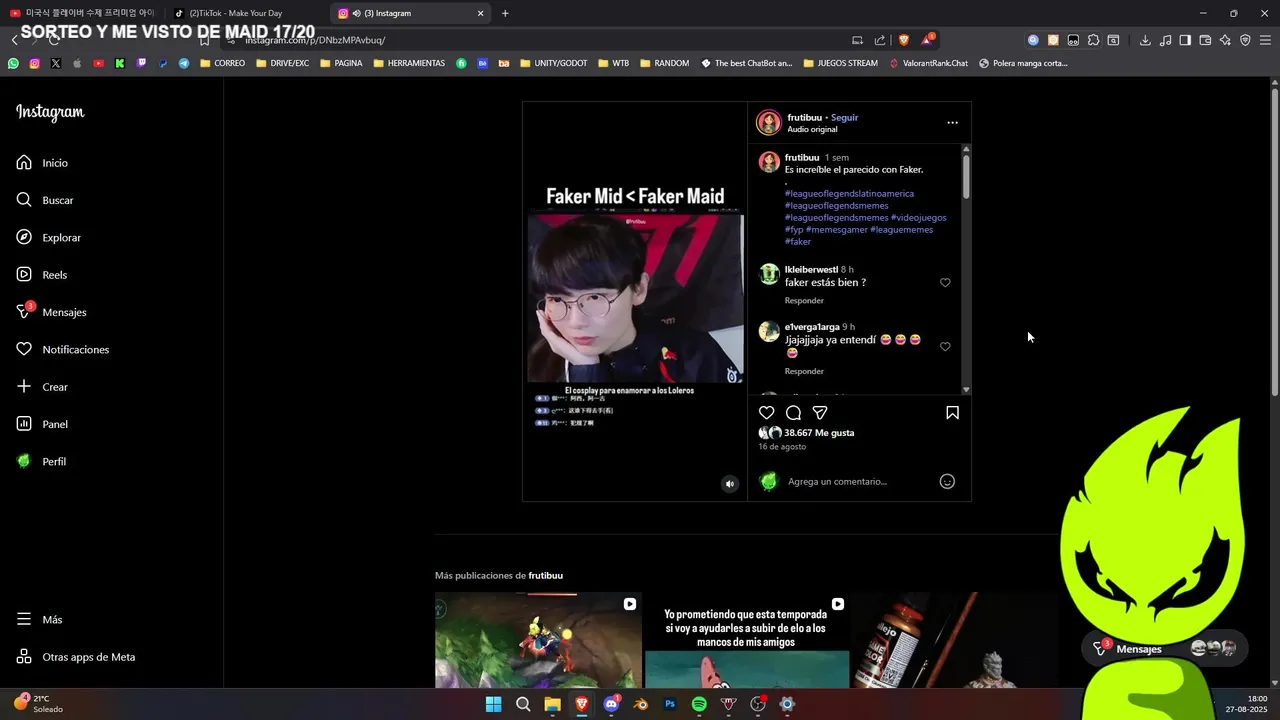Open the League gameplay reel thumbnail
Screen dimensions: 1280x720
tap(538, 640)
